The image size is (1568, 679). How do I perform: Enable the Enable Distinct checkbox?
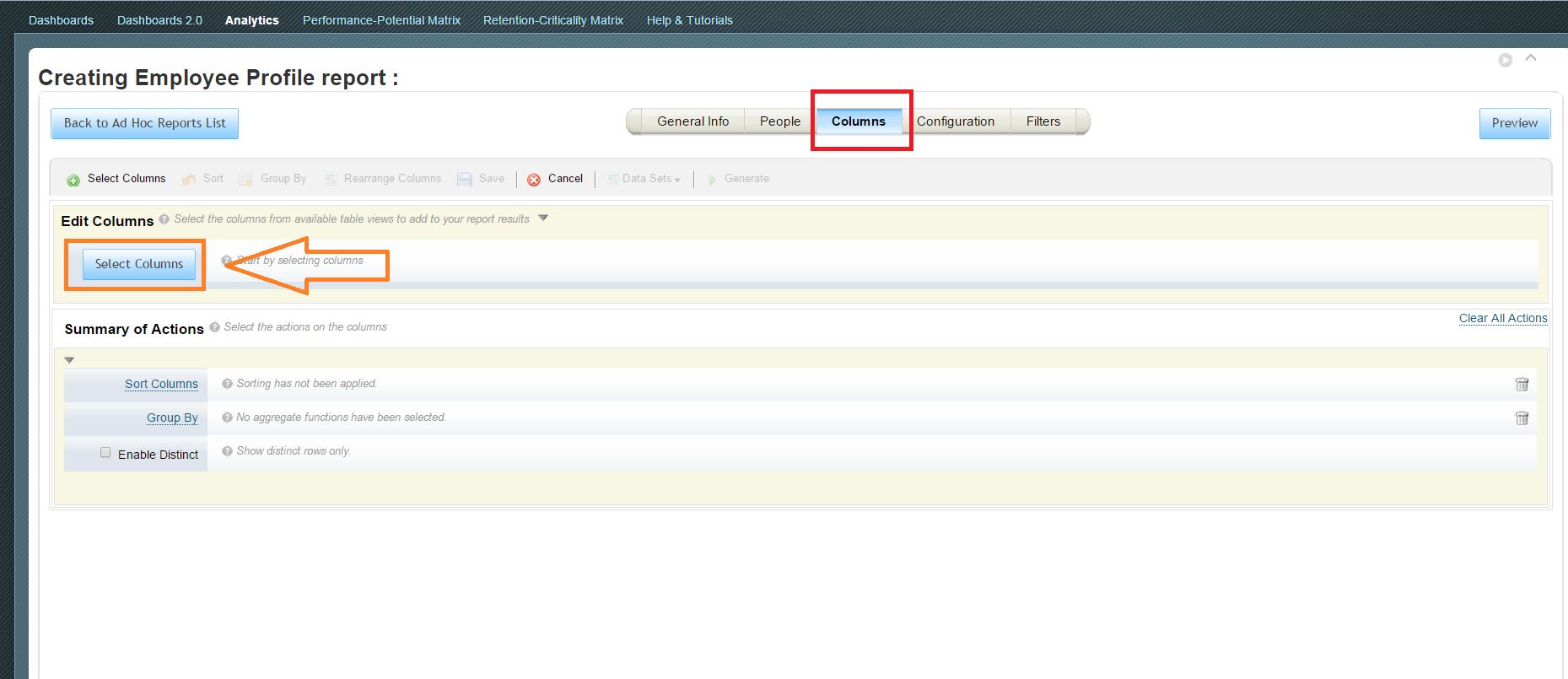pos(105,452)
